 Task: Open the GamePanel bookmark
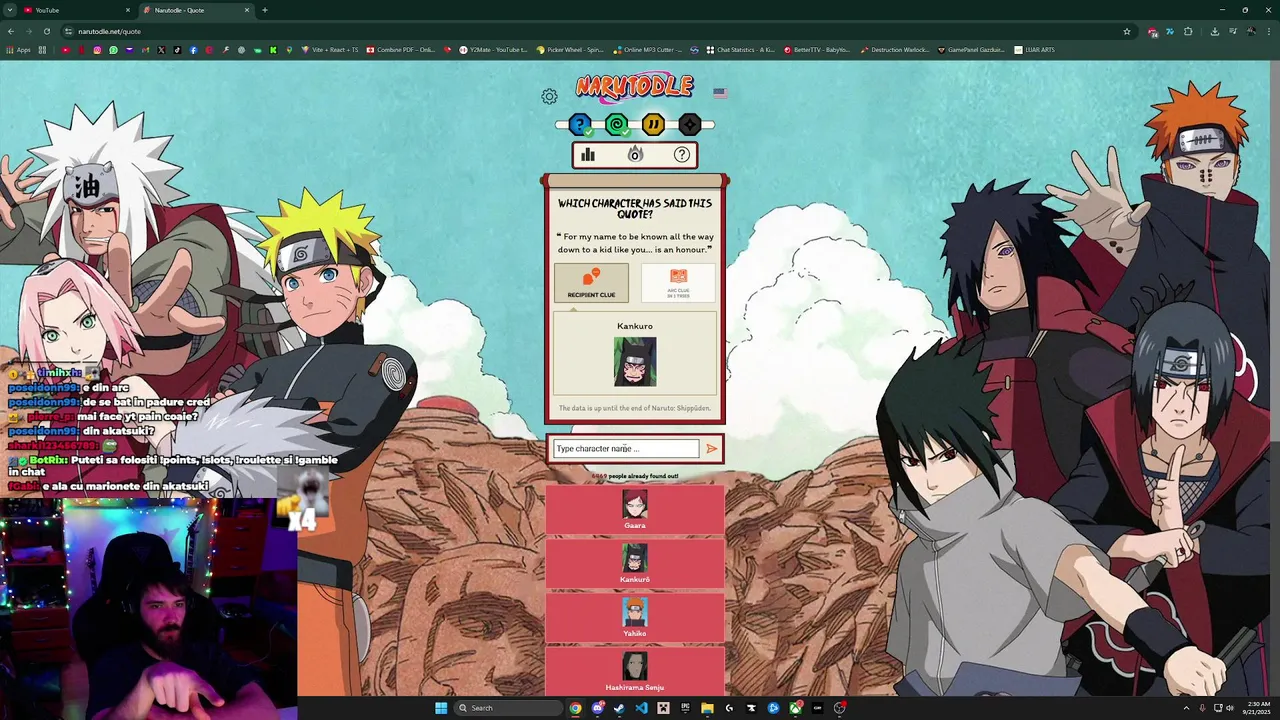pos(971,49)
